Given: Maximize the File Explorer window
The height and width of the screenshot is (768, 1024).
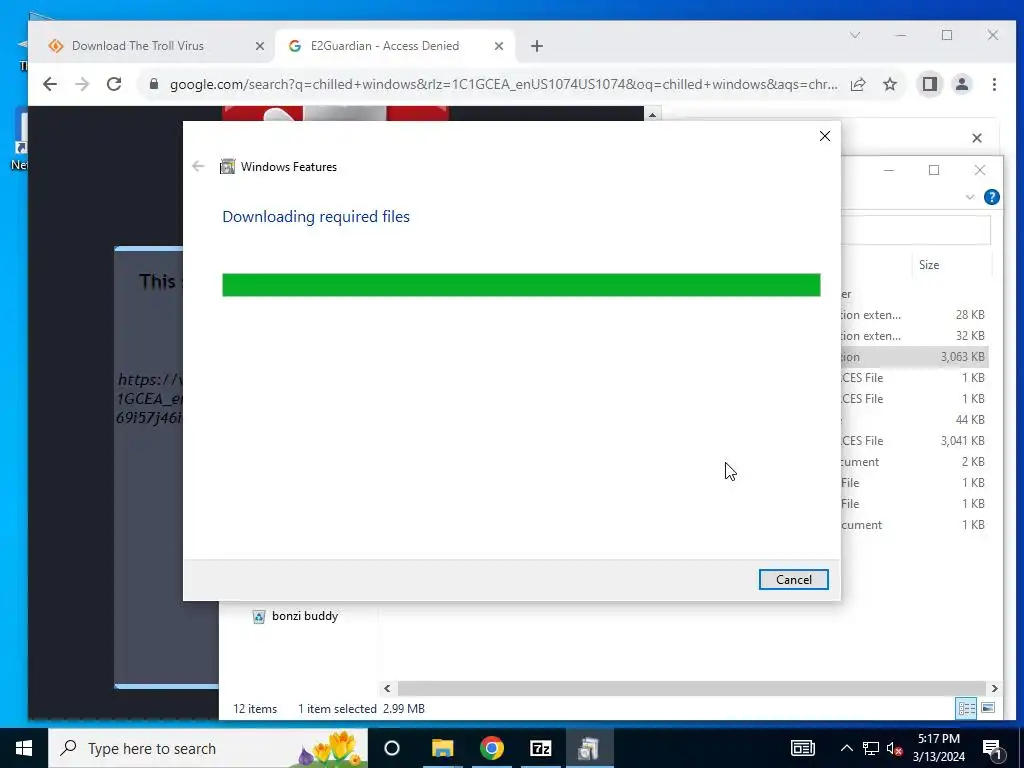Looking at the screenshot, I should tap(934, 170).
